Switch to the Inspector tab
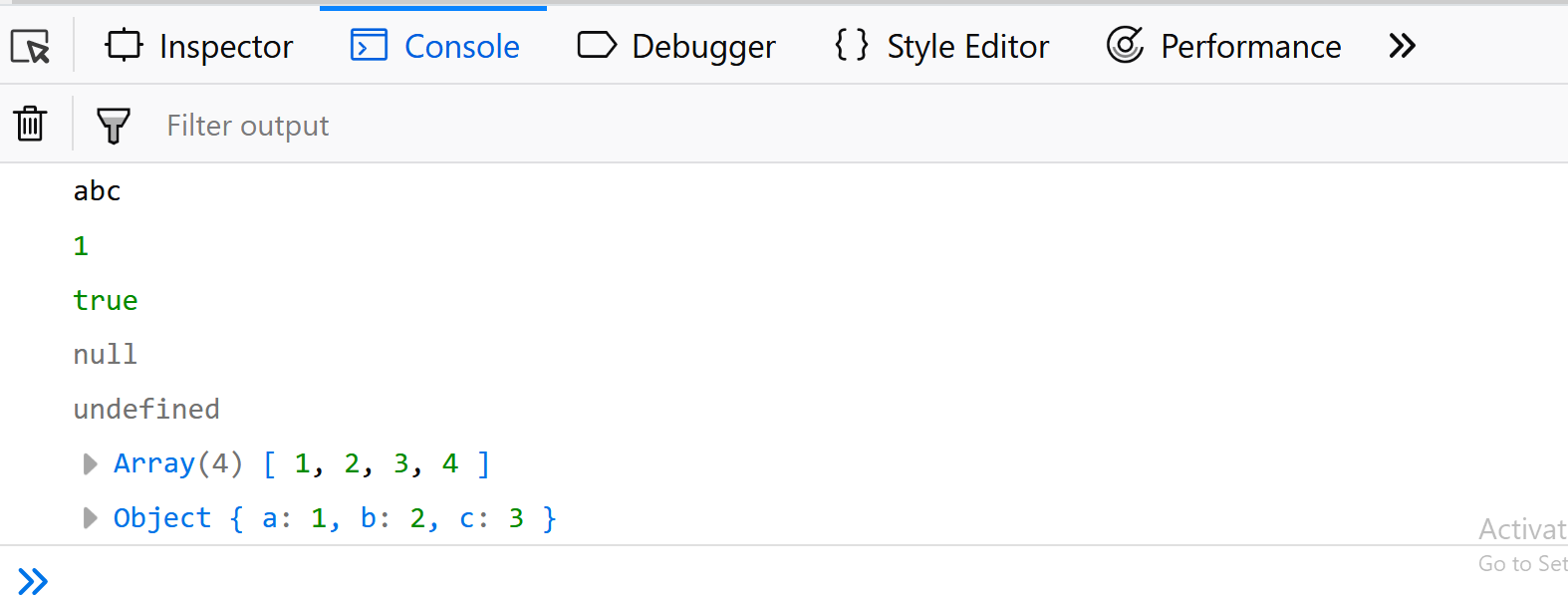Screen dimensions: 1568x602 [226, 46]
